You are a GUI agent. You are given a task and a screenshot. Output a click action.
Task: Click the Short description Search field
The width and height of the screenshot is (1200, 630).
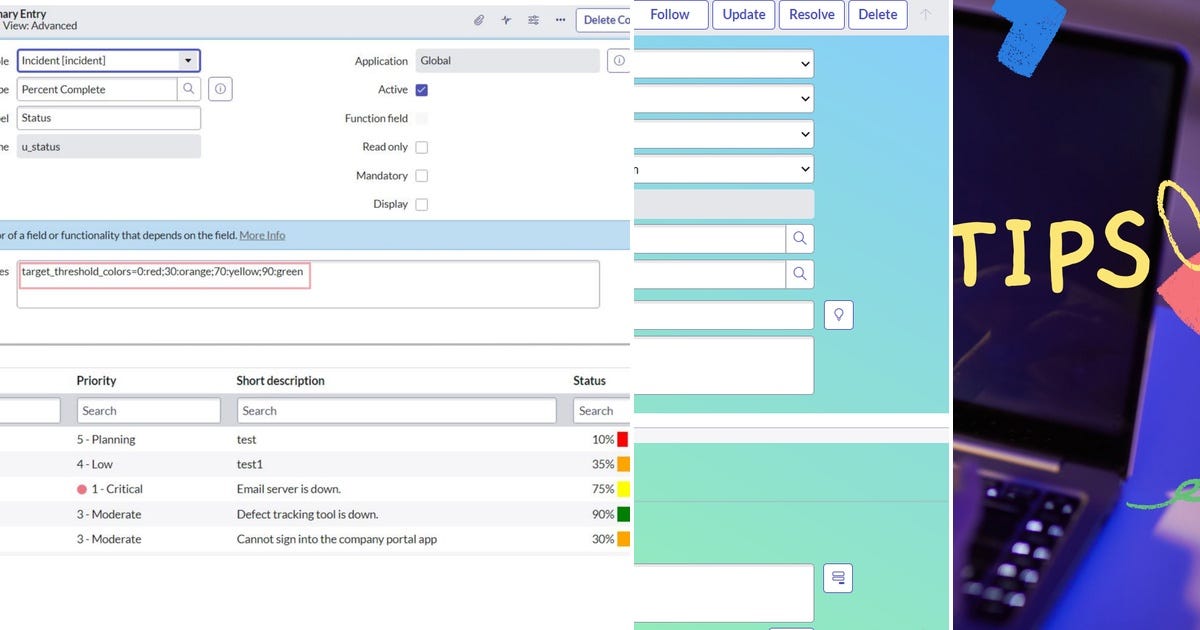point(395,410)
